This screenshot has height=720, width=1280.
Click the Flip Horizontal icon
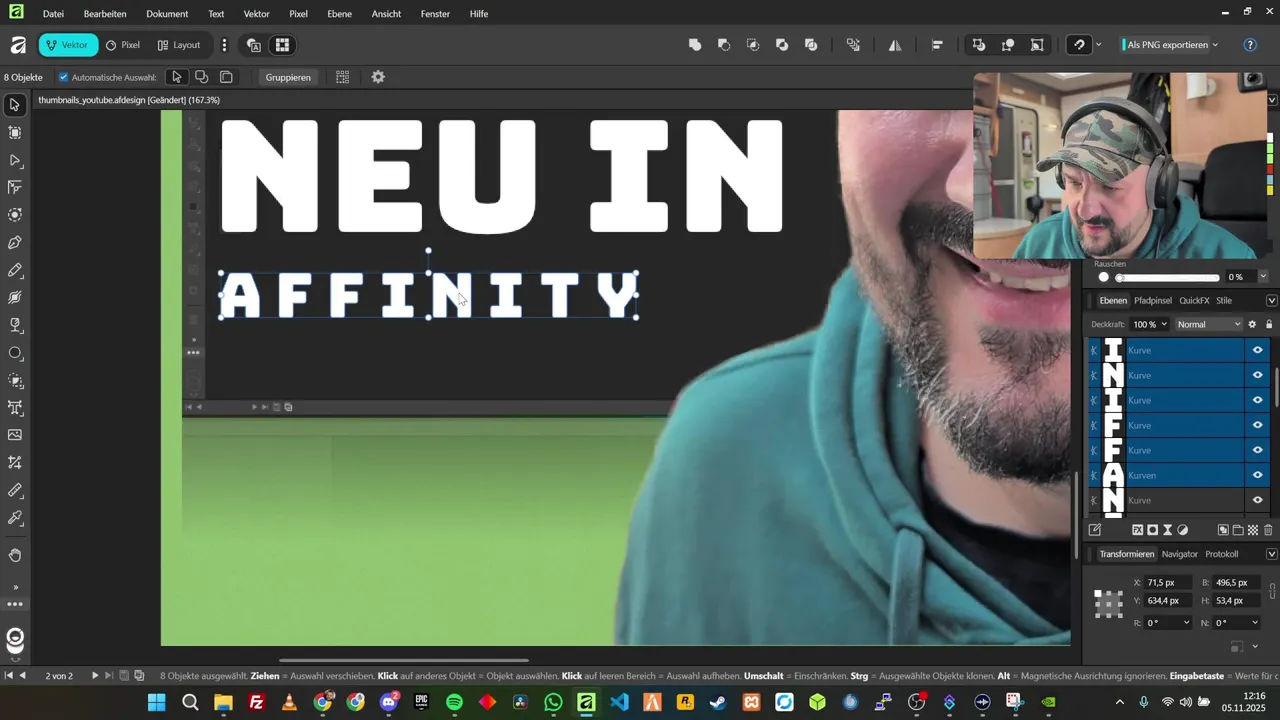click(x=895, y=45)
